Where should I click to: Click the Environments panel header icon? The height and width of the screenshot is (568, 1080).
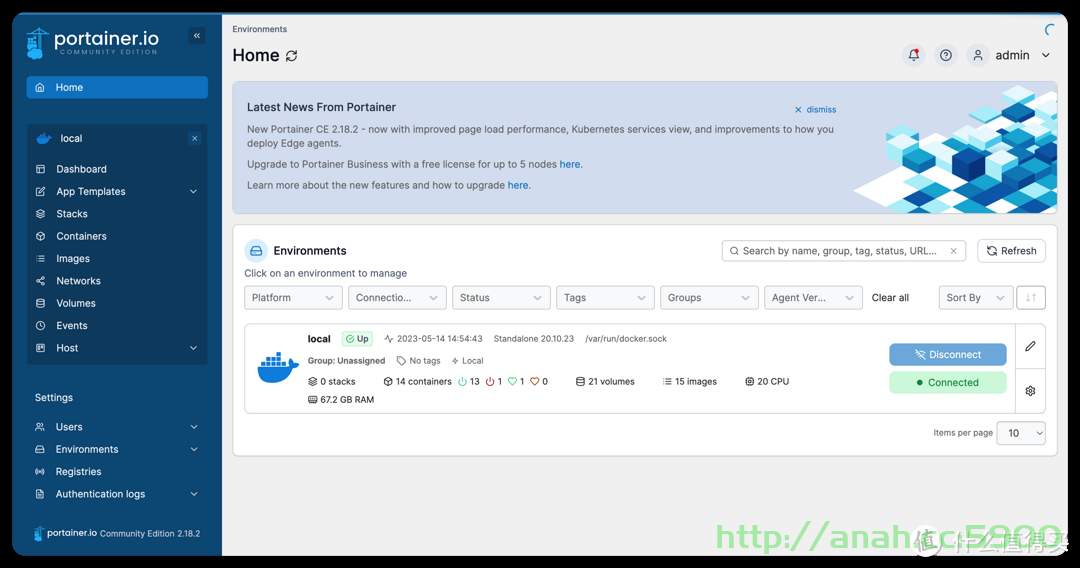pyautogui.click(x=256, y=251)
